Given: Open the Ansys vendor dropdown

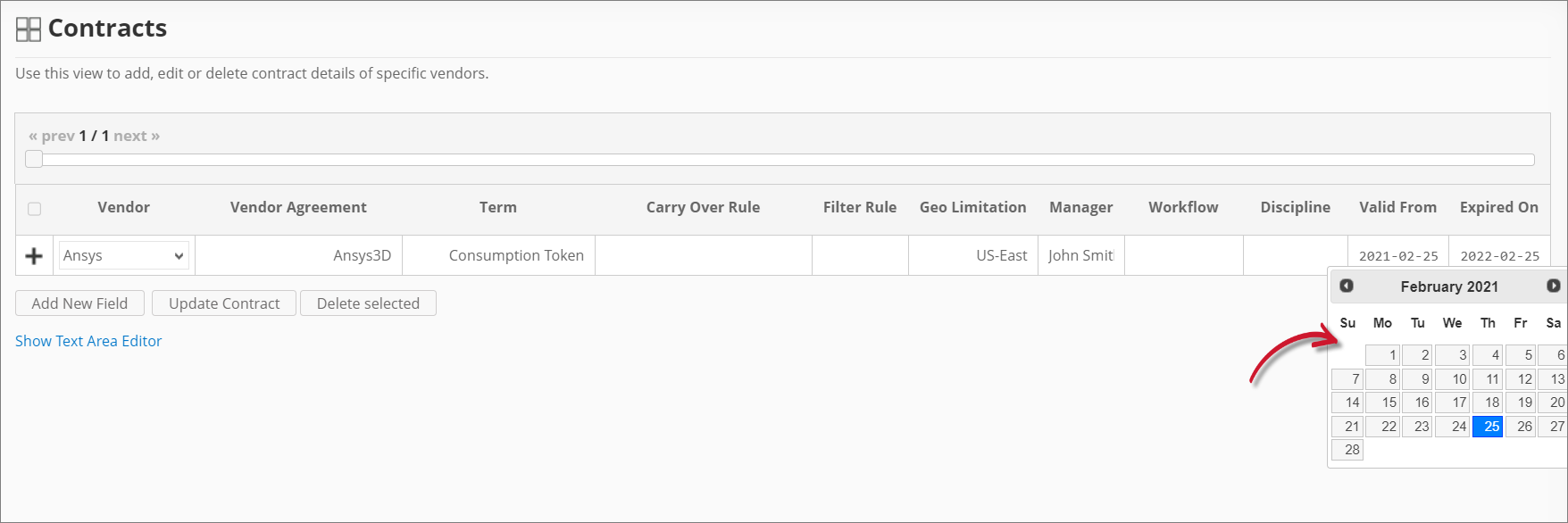Looking at the screenshot, I should [x=123, y=256].
